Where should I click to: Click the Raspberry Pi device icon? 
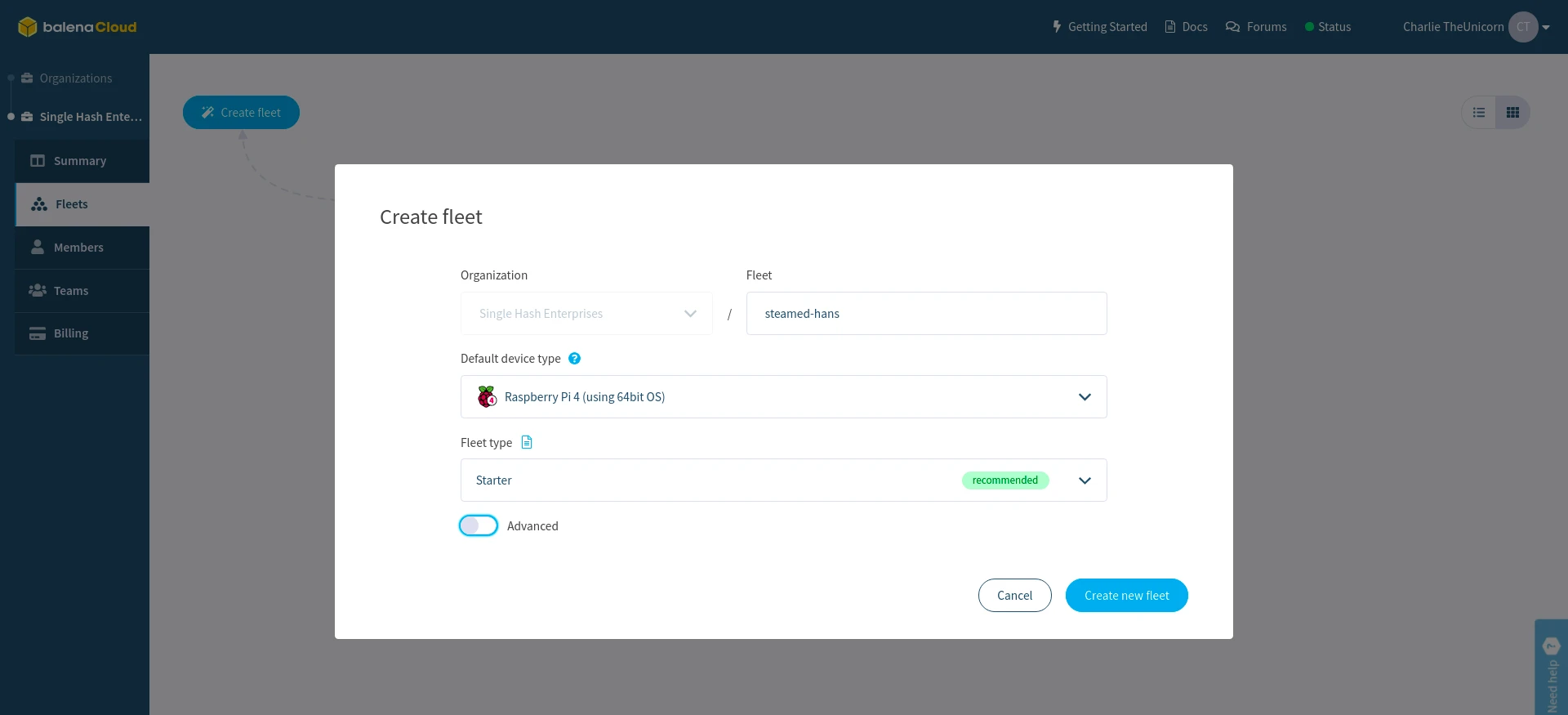(x=488, y=397)
